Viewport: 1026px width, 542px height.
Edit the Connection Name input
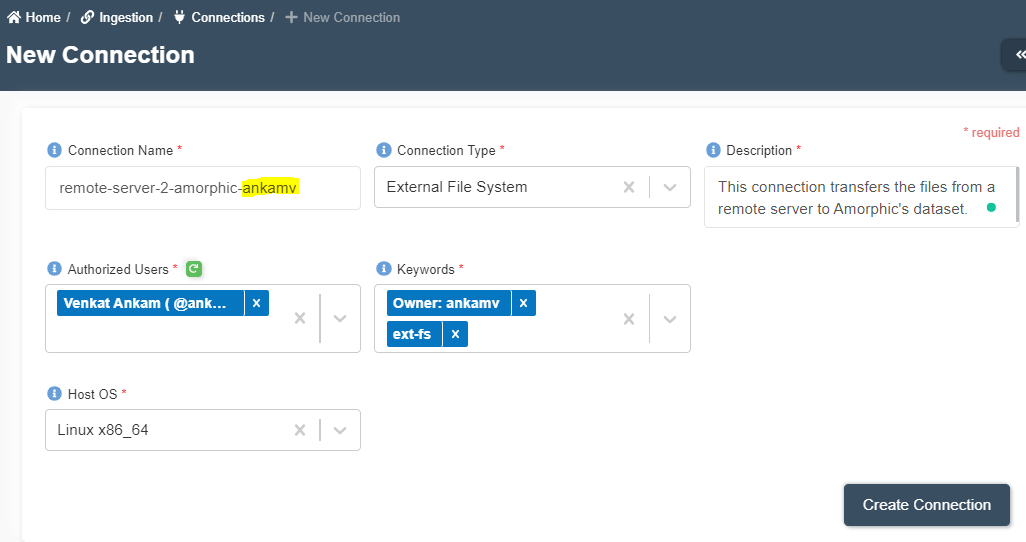point(203,188)
